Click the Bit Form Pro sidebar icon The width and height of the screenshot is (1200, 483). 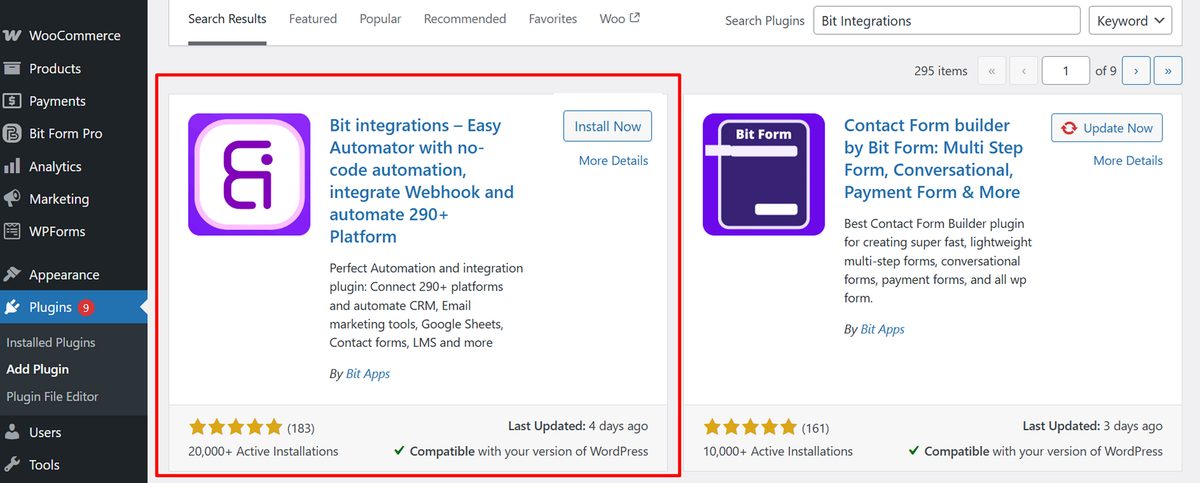coord(12,133)
